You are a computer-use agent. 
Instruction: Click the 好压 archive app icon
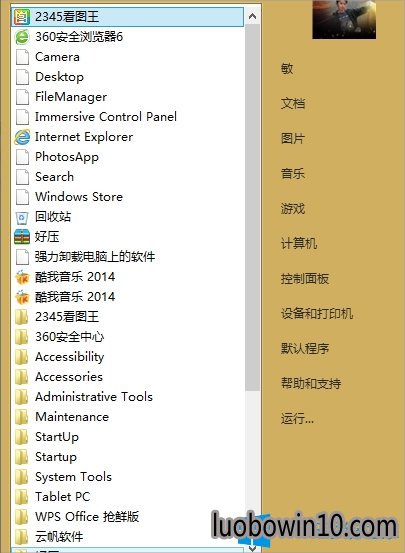[x=22, y=237]
